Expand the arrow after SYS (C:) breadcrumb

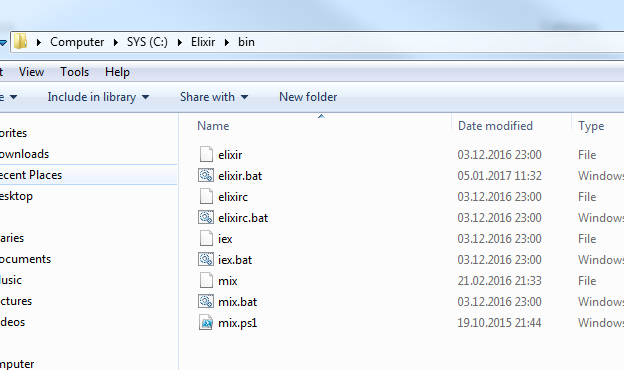pos(180,42)
